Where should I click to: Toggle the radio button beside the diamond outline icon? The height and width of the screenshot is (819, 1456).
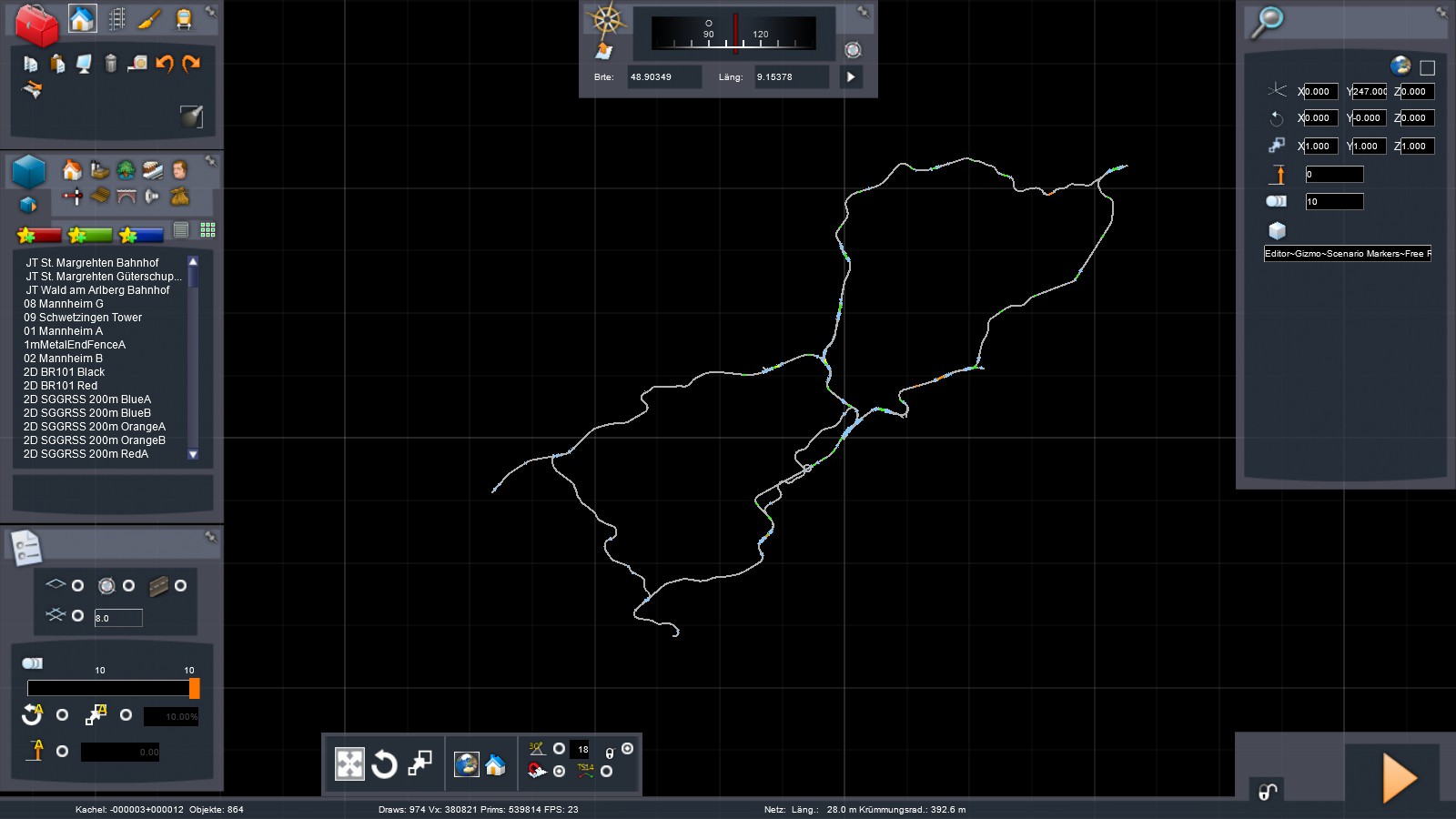pos(77,586)
